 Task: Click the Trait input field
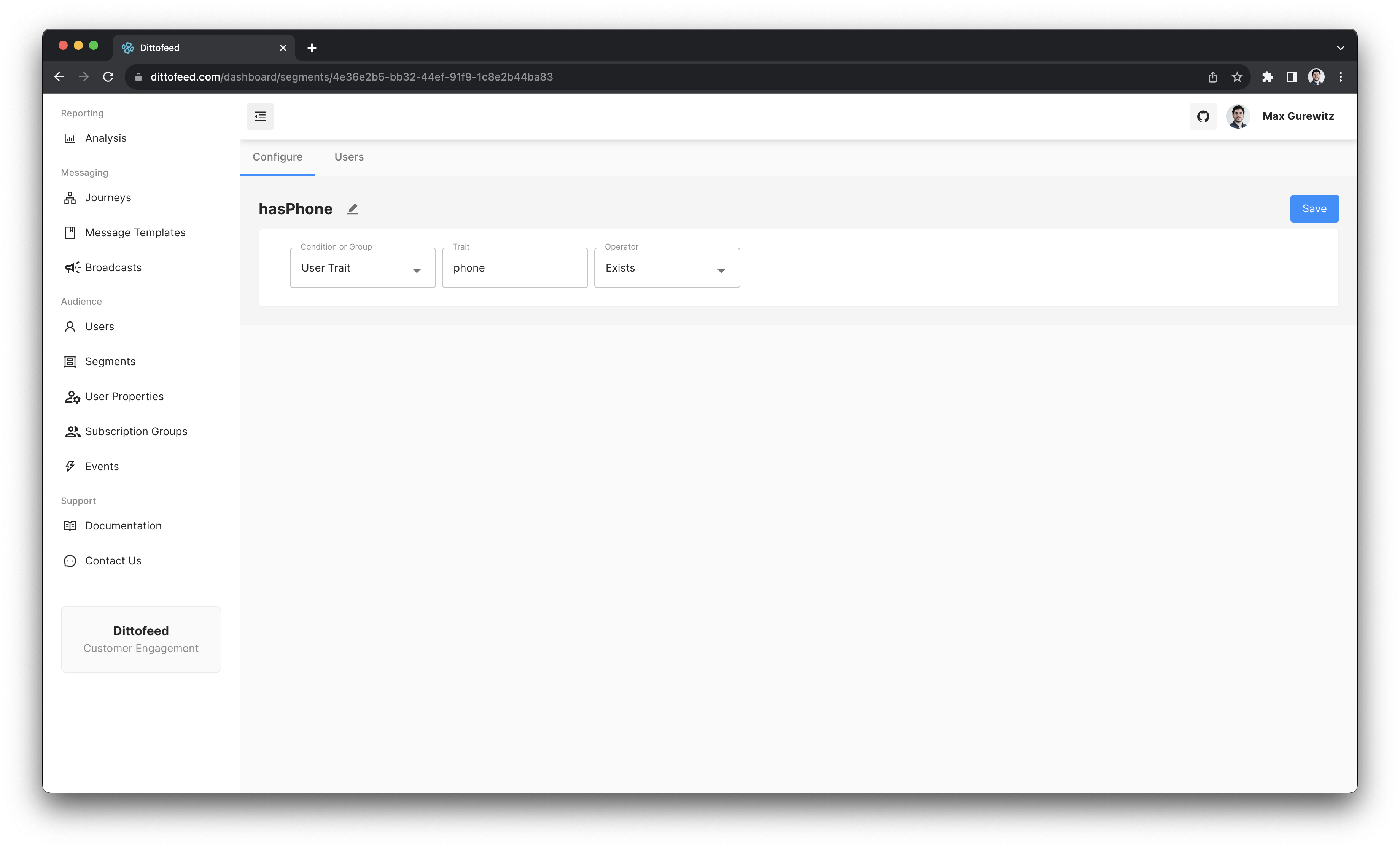(515, 268)
